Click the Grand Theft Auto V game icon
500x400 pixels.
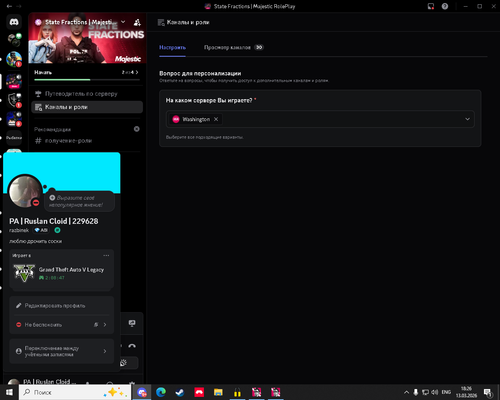[x=24, y=273]
